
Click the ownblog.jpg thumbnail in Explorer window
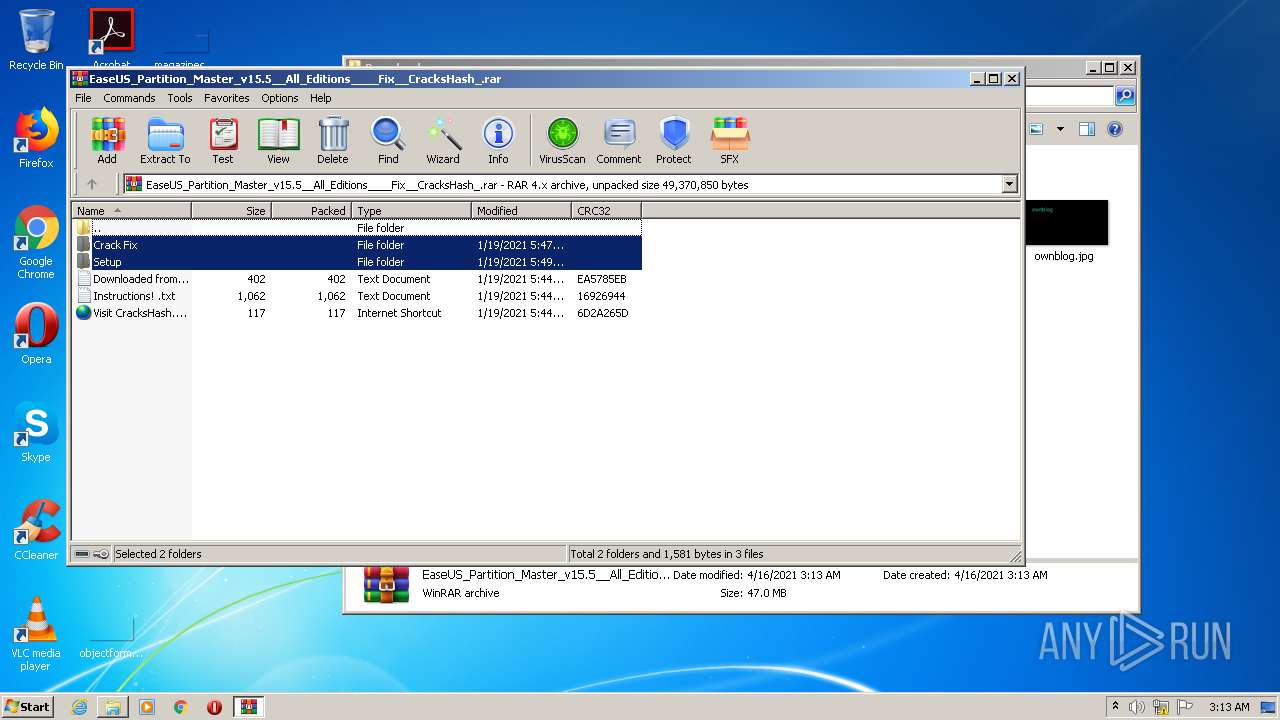click(x=1066, y=222)
